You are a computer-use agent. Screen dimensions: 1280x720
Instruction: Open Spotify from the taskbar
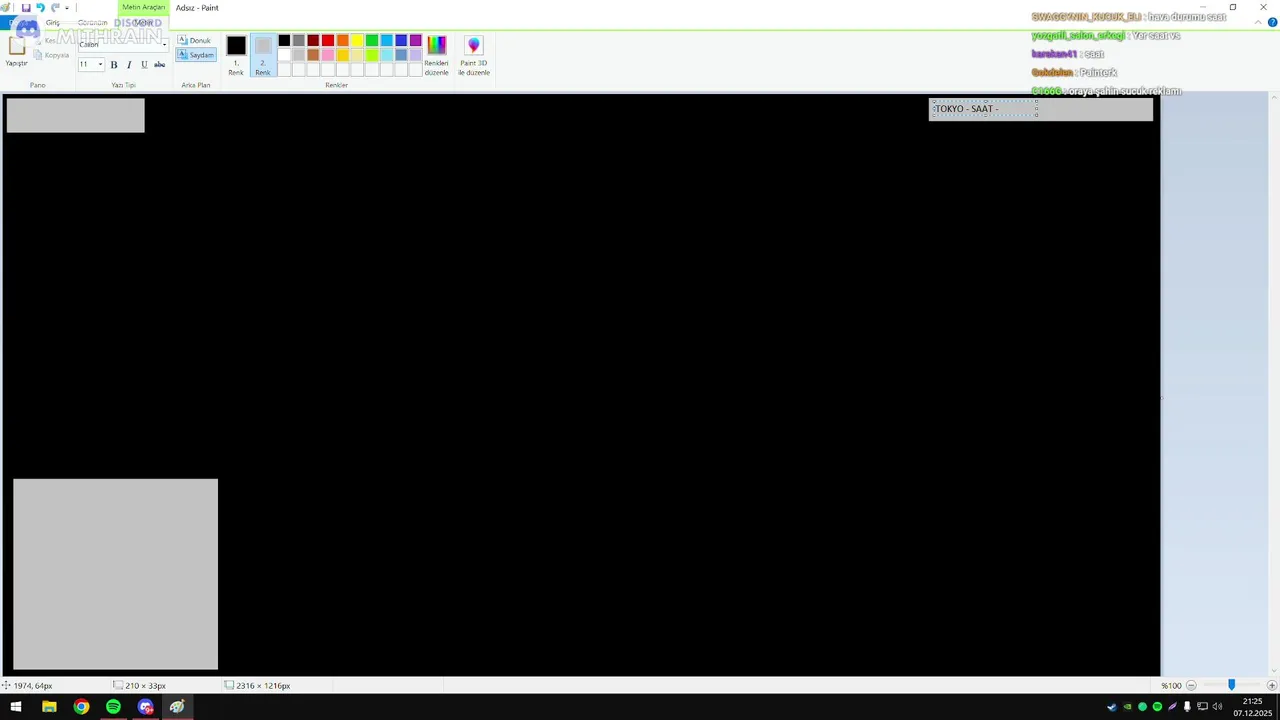point(113,707)
